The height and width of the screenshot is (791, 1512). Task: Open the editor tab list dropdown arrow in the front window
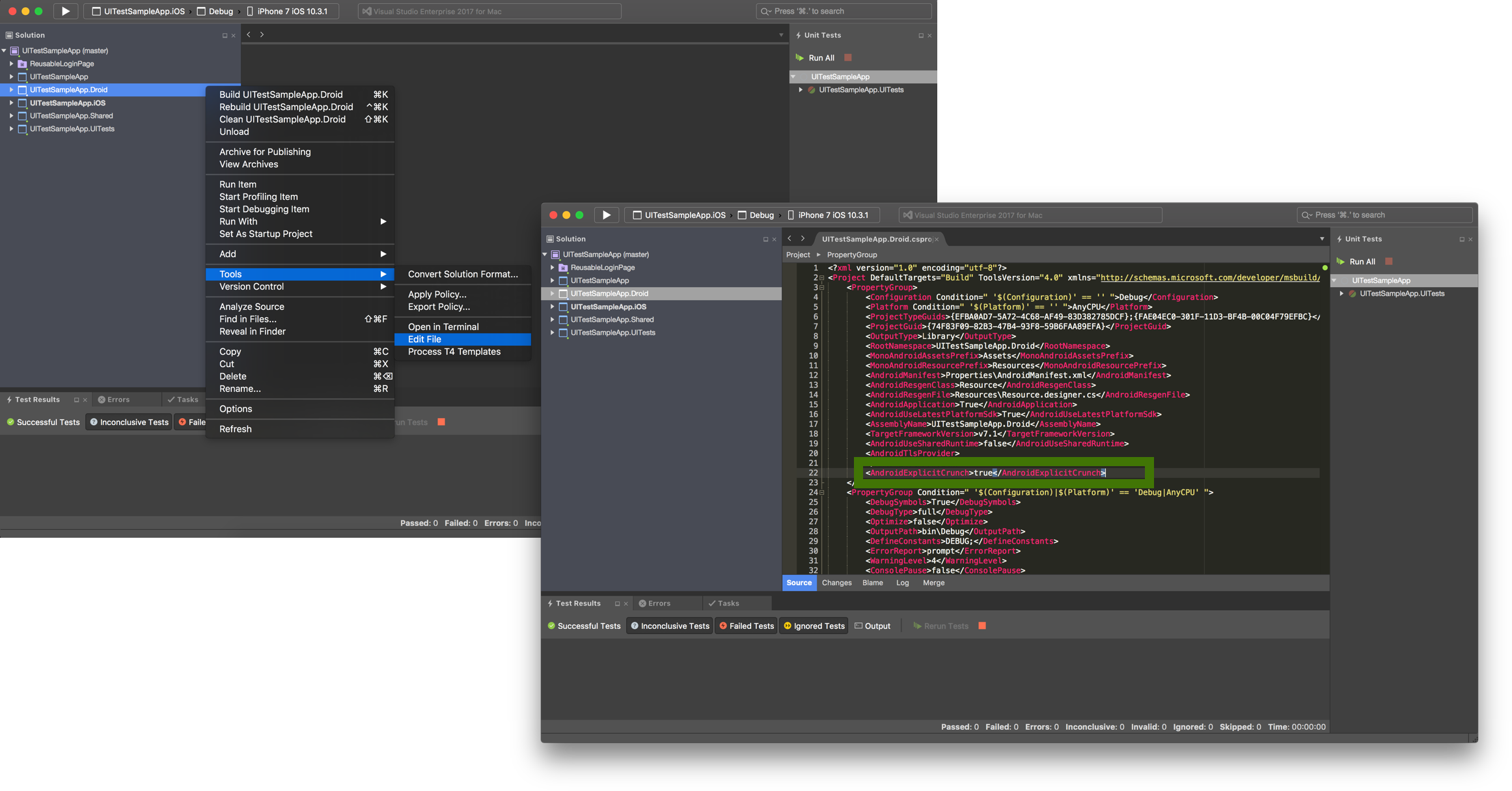tap(1322, 239)
